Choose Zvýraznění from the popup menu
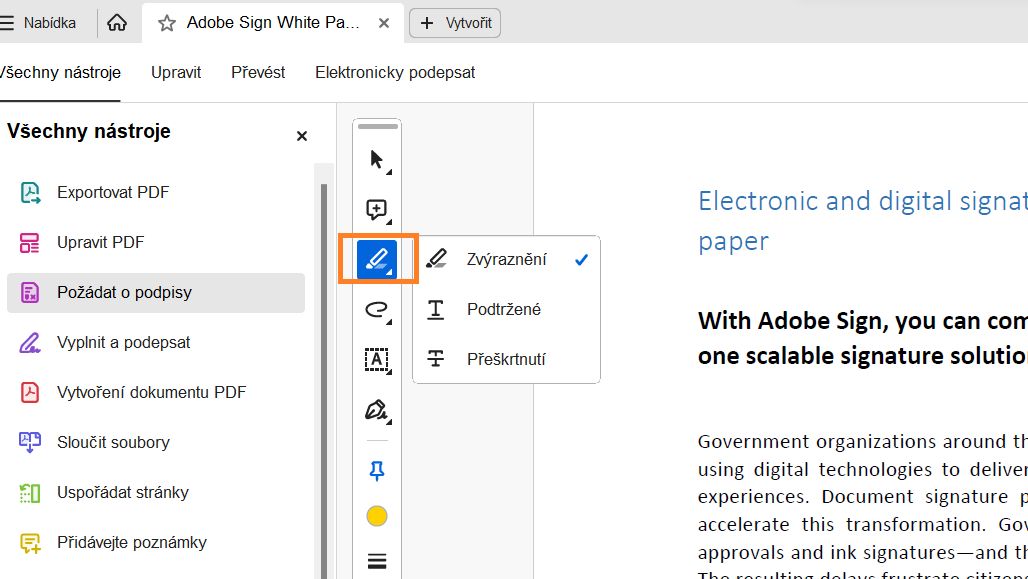This screenshot has height=579, width=1028. [506, 260]
